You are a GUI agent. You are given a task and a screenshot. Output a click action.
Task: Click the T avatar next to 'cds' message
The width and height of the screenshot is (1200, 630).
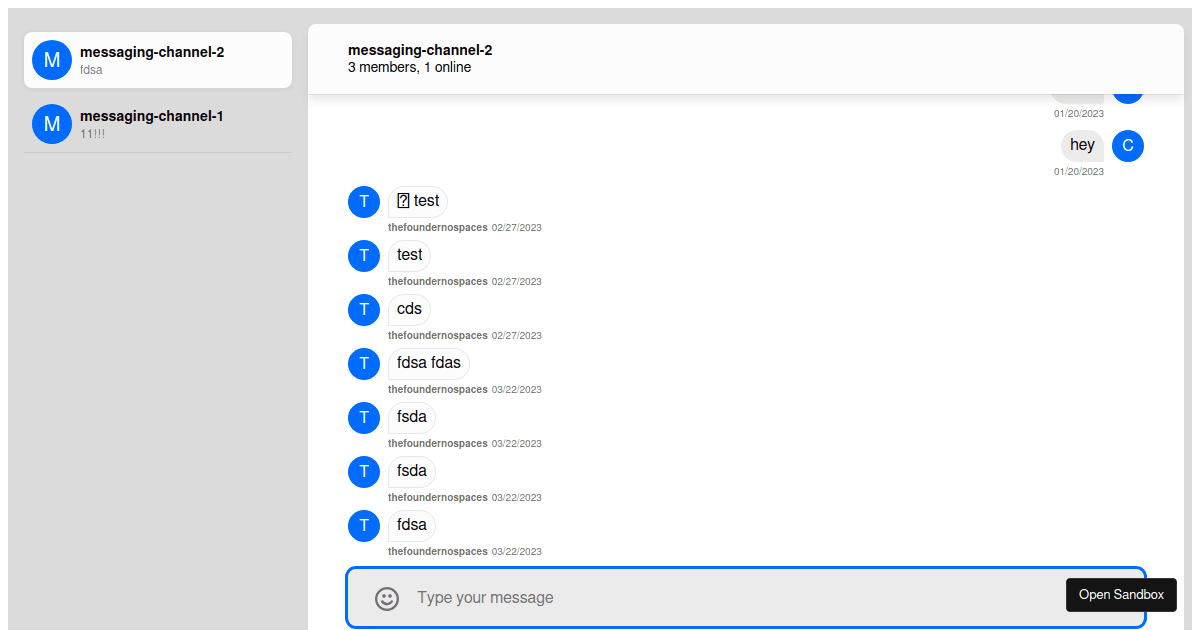tap(364, 310)
